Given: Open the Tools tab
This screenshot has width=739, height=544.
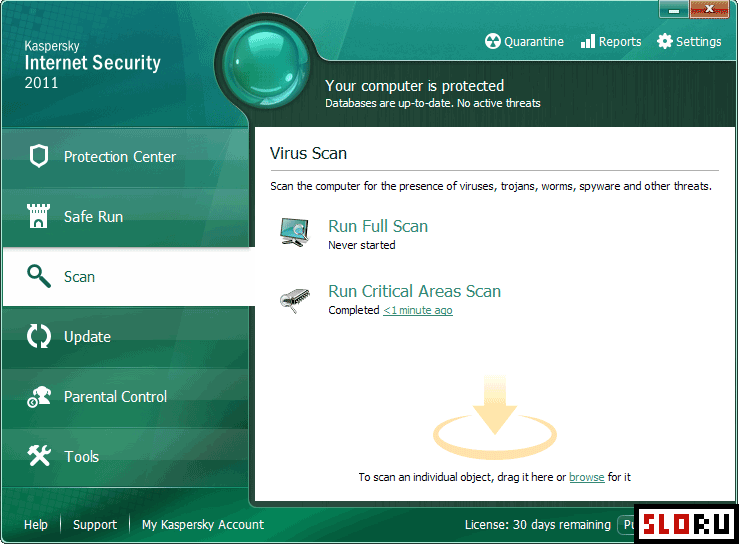Looking at the screenshot, I should [x=125, y=457].
